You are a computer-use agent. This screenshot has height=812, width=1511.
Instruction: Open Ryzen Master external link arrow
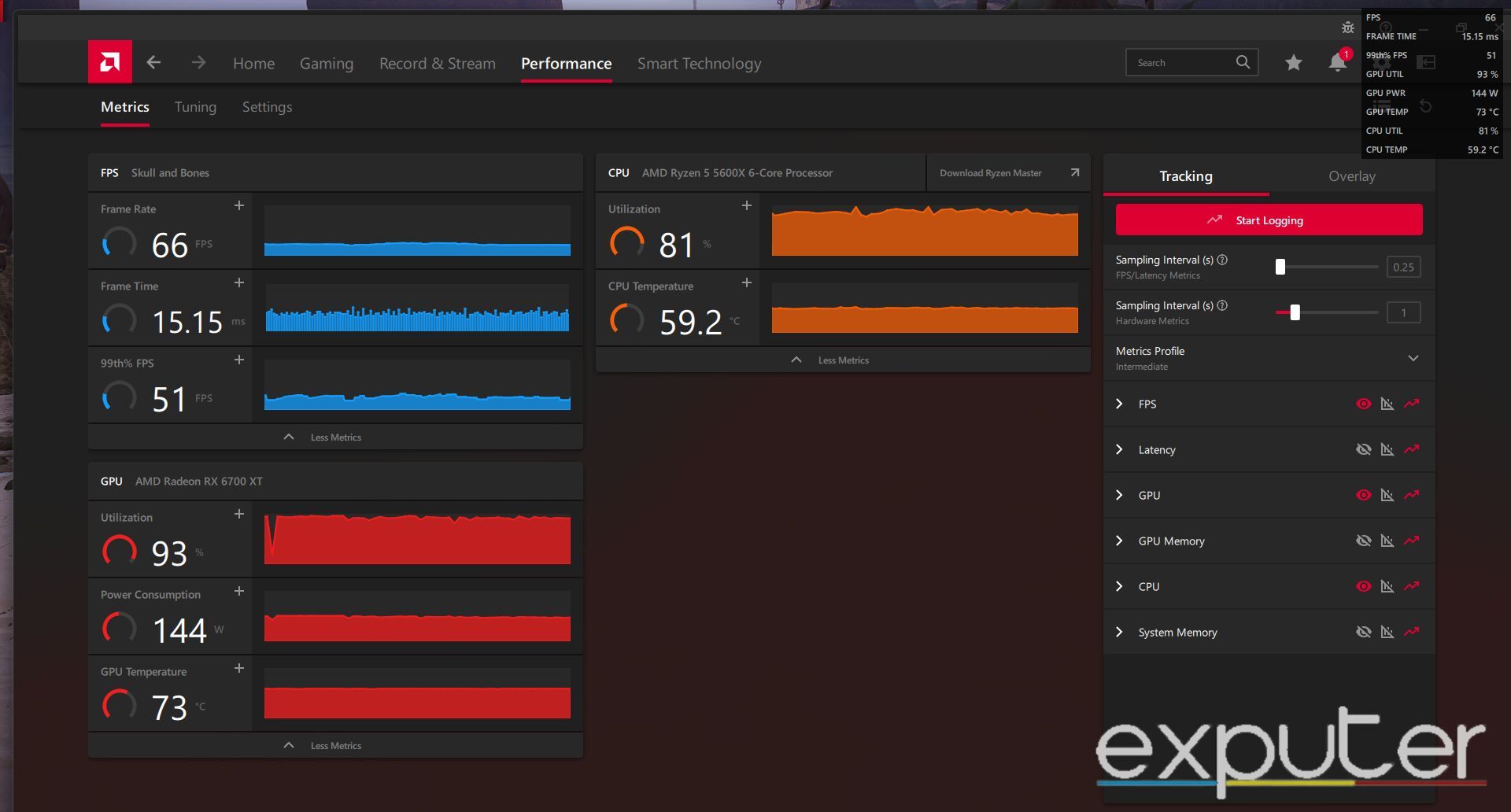click(1075, 172)
